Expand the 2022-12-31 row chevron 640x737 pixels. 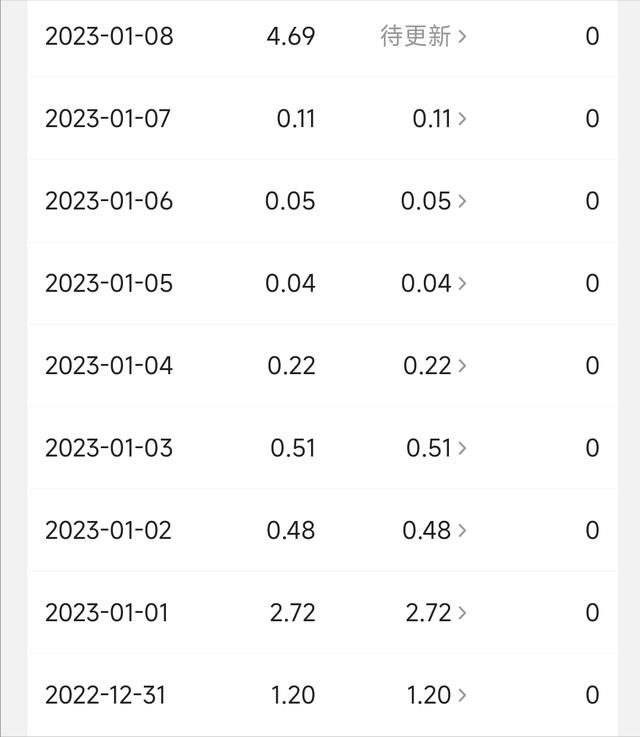(462, 695)
